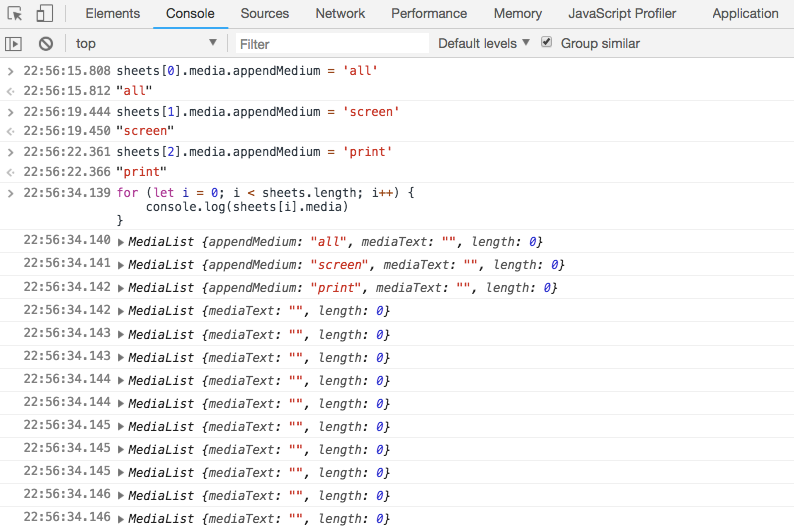Image resolution: width=794 pixels, height=528 pixels.
Task: Click the for loop input entry
Action: (x=264, y=192)
